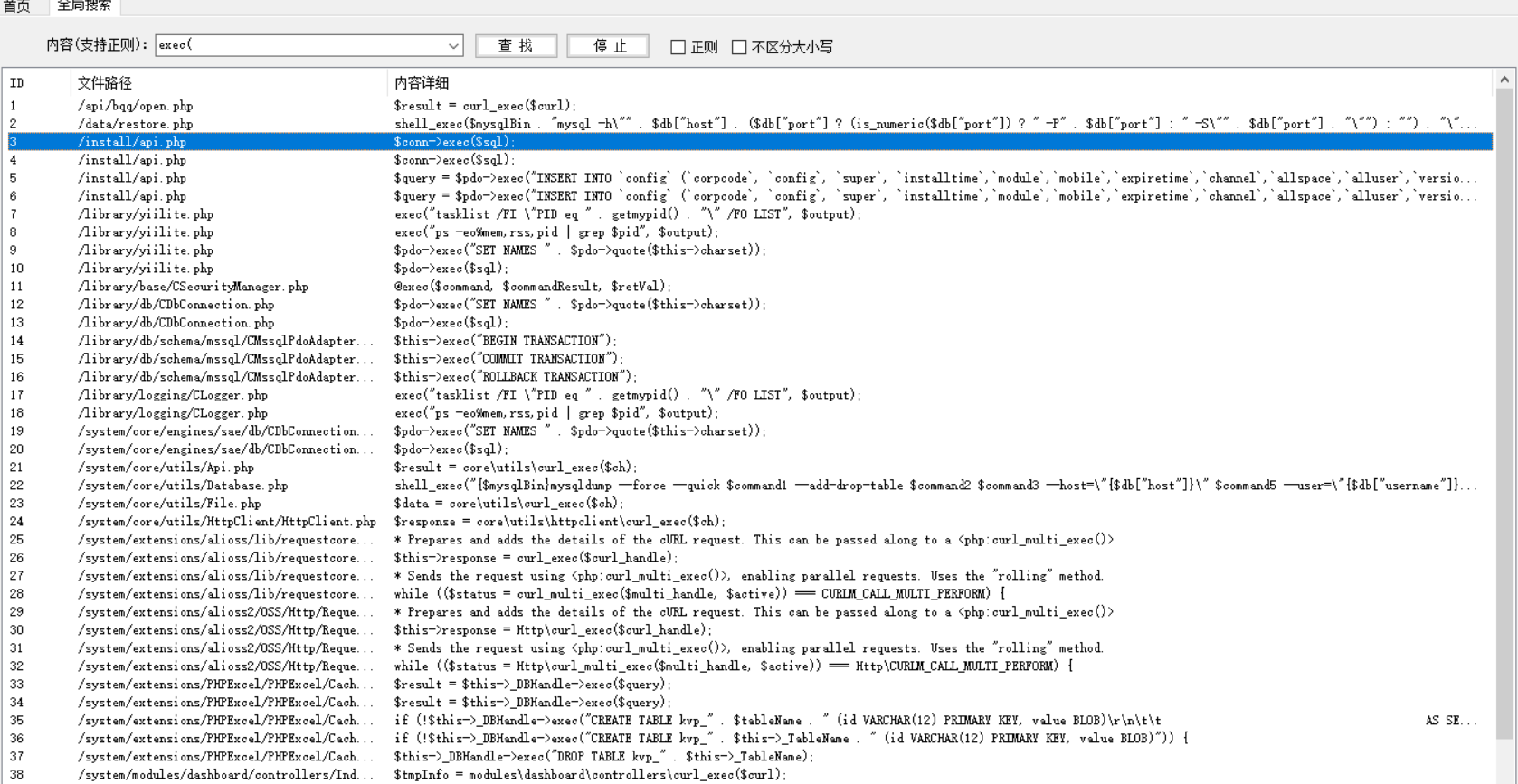Select row 15 COMMIT TRANSACTION result

point(750,359)
